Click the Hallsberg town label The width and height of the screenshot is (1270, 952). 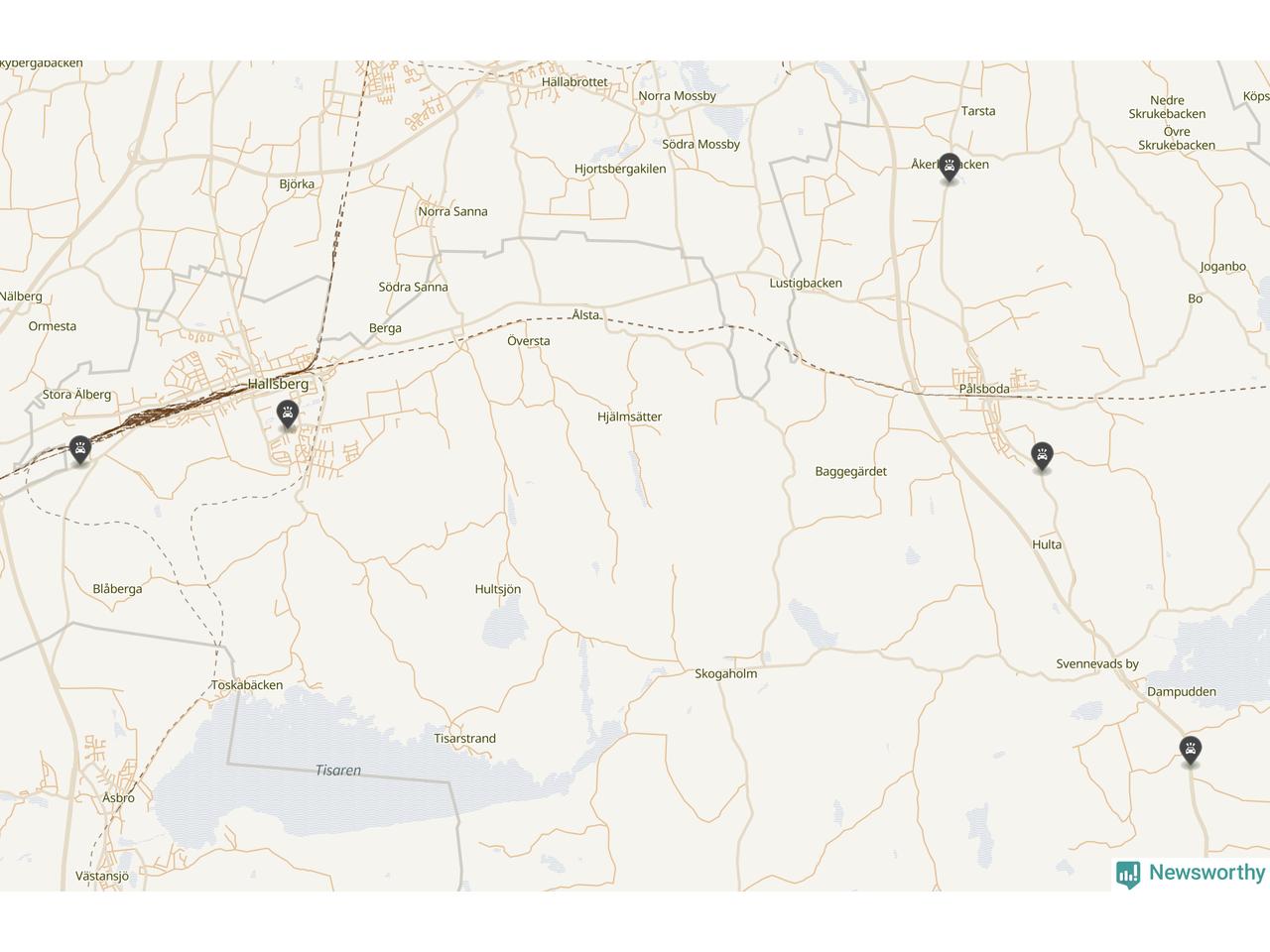pos(278,384)
